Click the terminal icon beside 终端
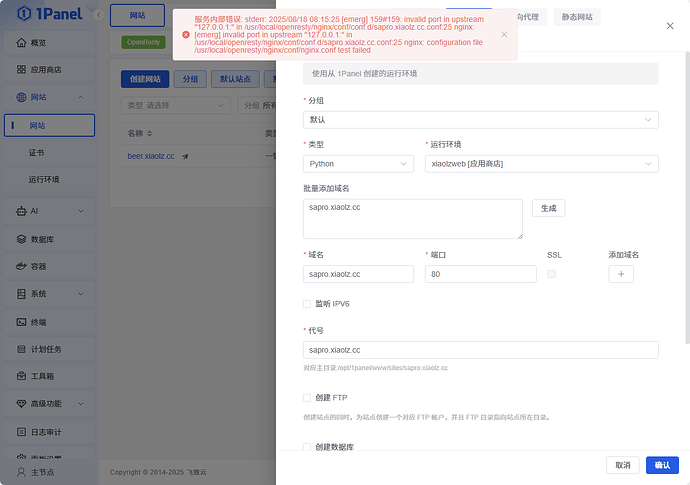 tap(21, 322)
